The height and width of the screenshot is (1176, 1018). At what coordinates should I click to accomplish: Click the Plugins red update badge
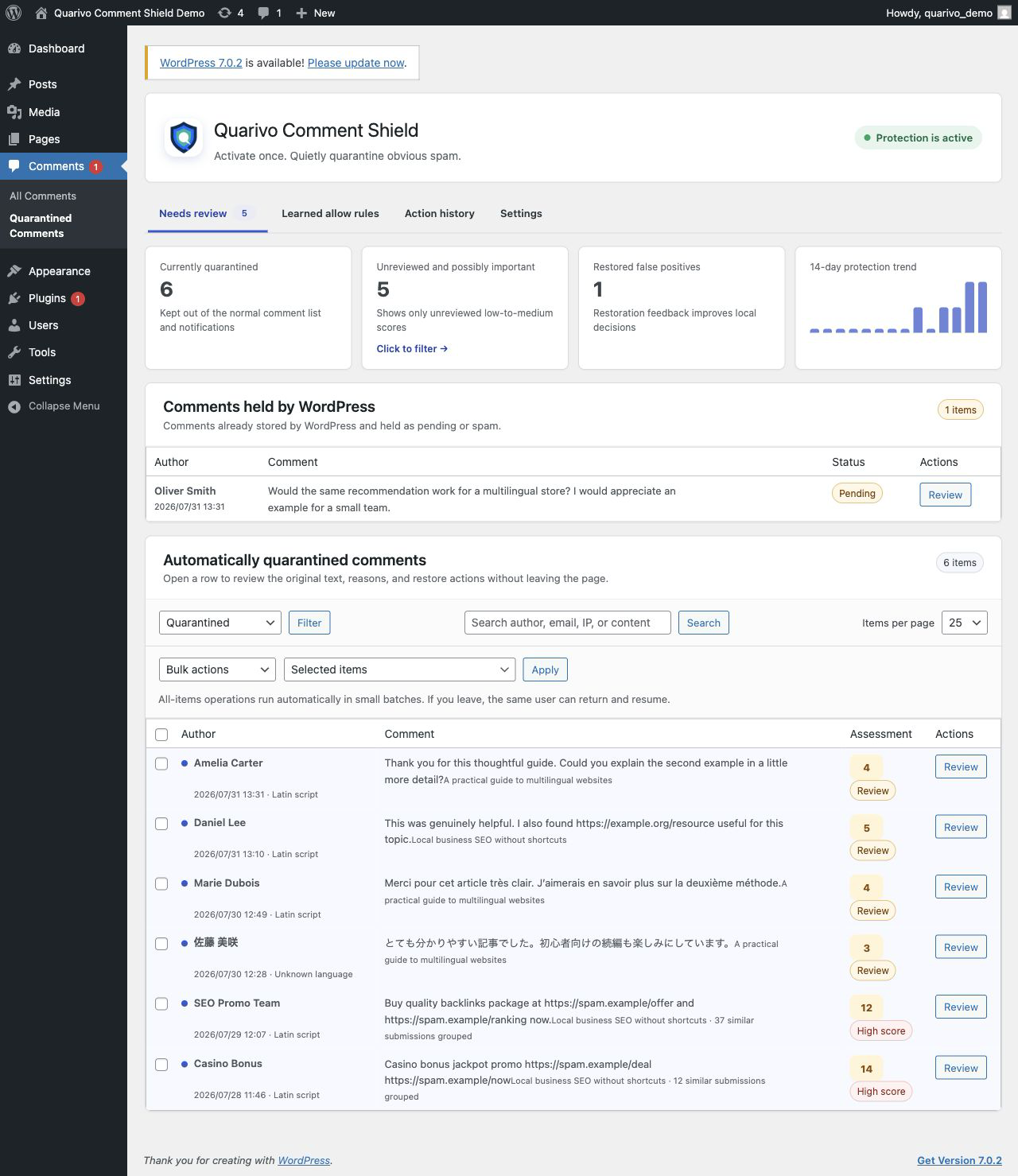[78, 299]
